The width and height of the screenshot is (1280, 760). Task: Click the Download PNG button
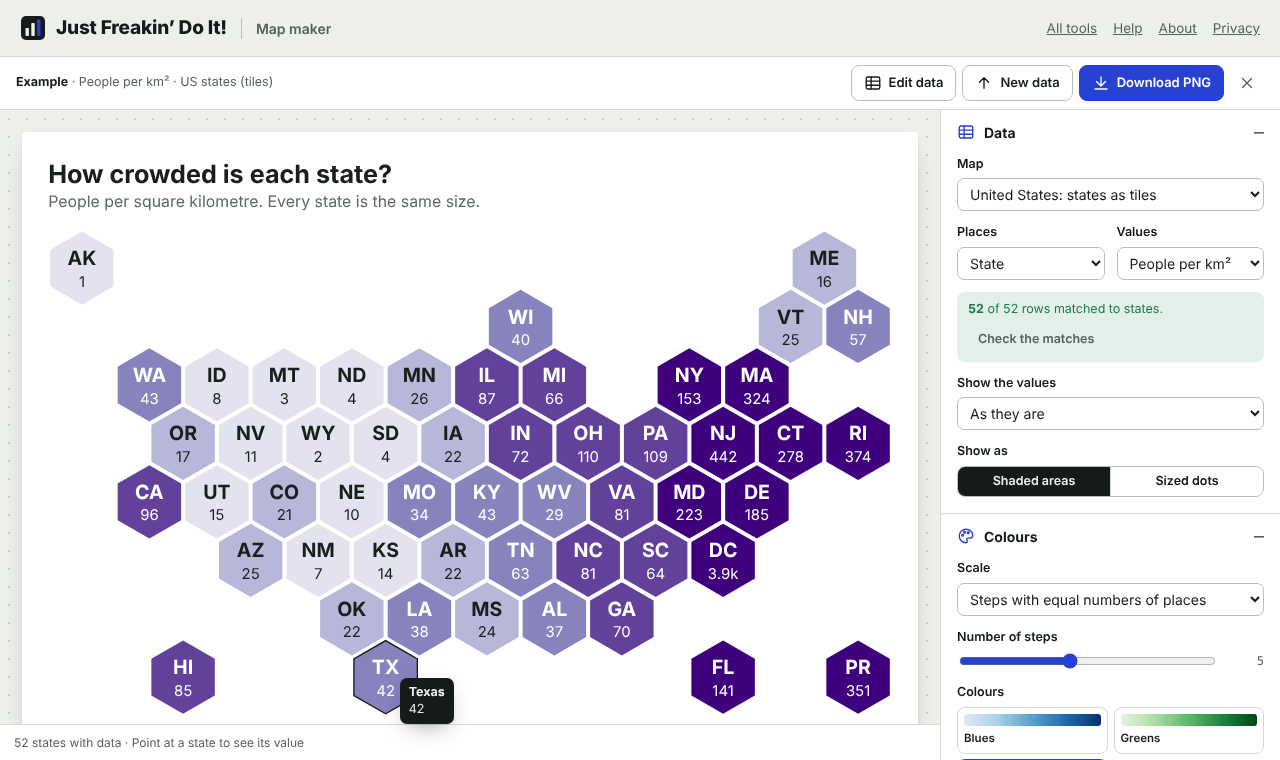pyautogui.click(x=1151, y=83)
